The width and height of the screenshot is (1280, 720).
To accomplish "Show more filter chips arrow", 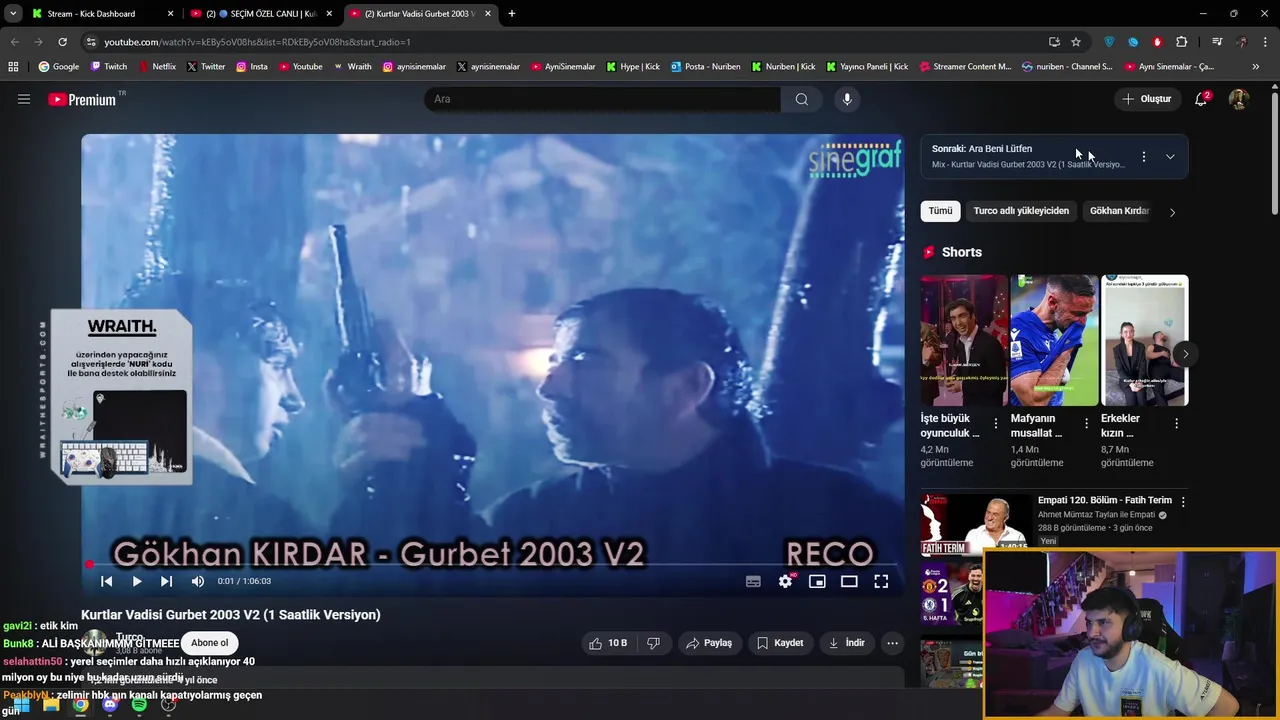I will 1172,212.
